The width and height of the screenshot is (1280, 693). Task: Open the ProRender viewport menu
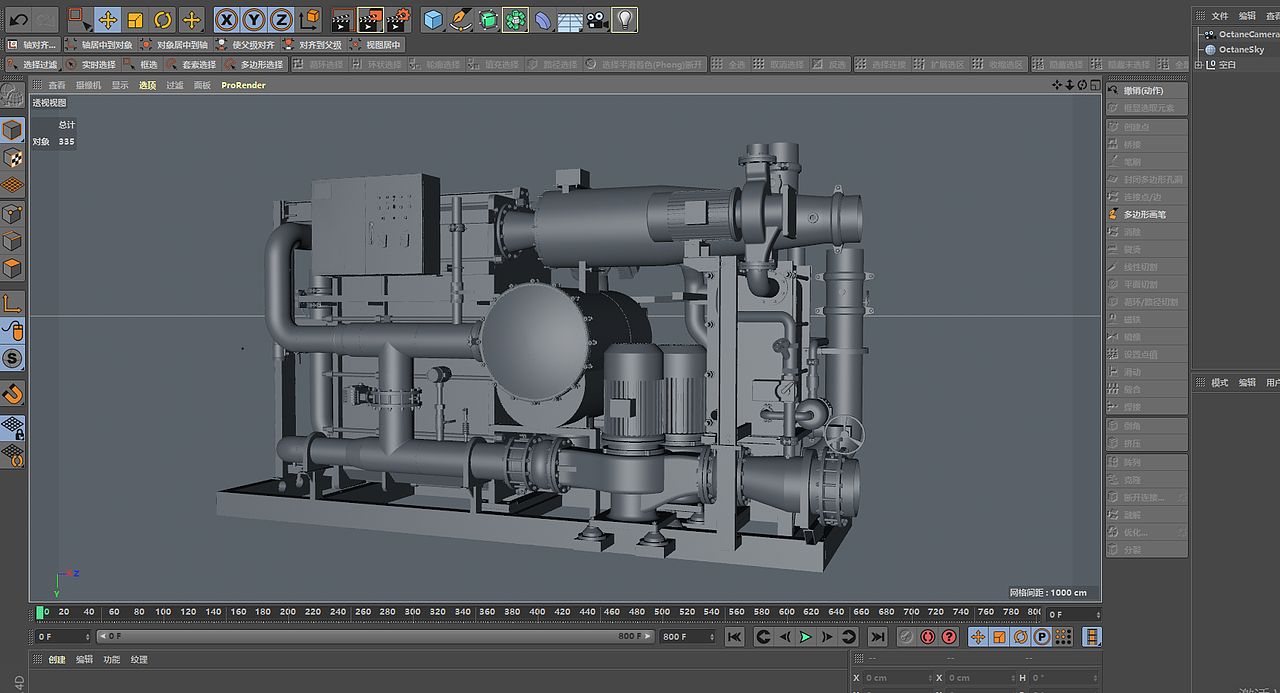point(243,85)
